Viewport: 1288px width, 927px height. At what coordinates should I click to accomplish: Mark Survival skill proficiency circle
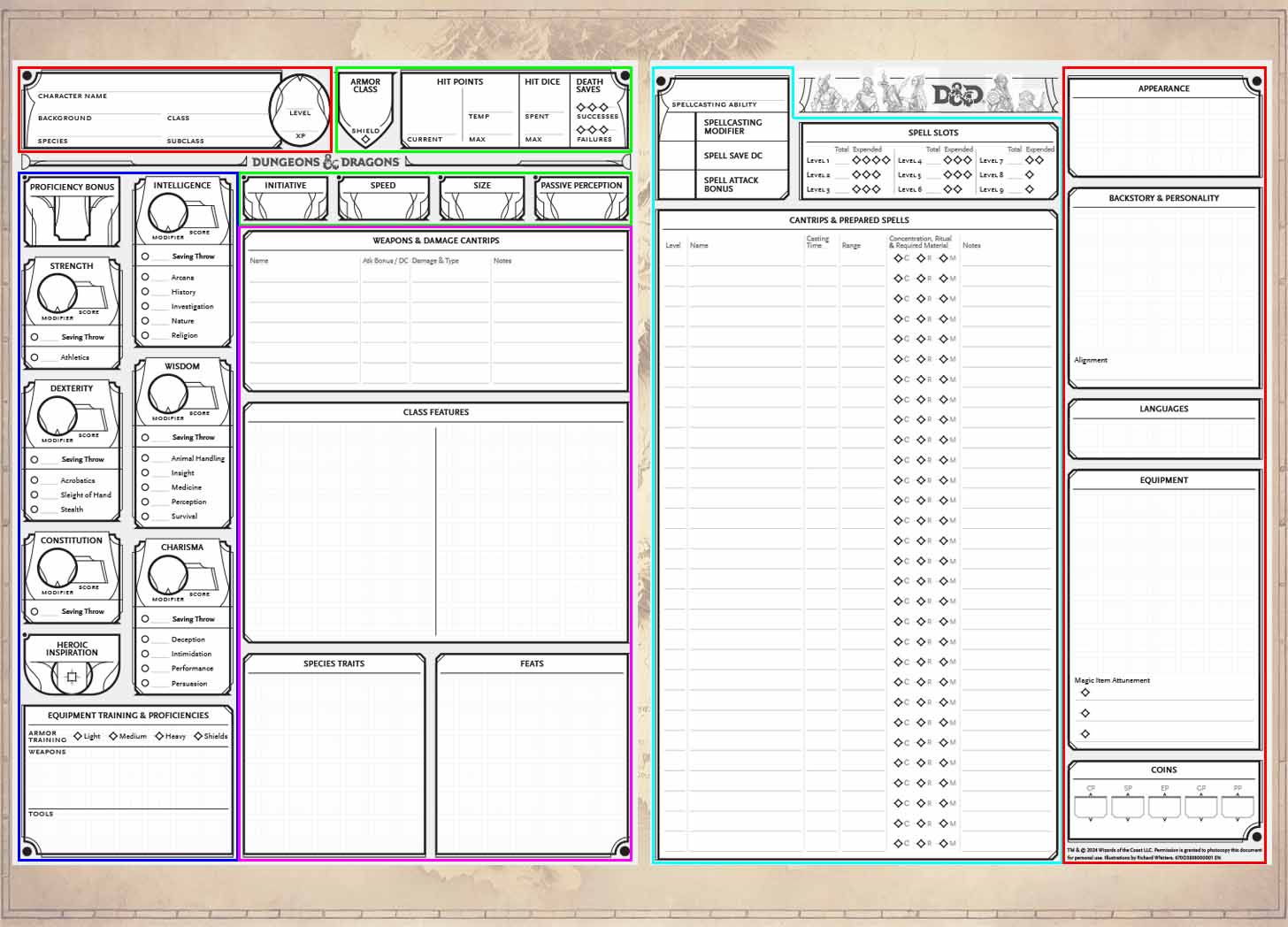coord(145,516)
